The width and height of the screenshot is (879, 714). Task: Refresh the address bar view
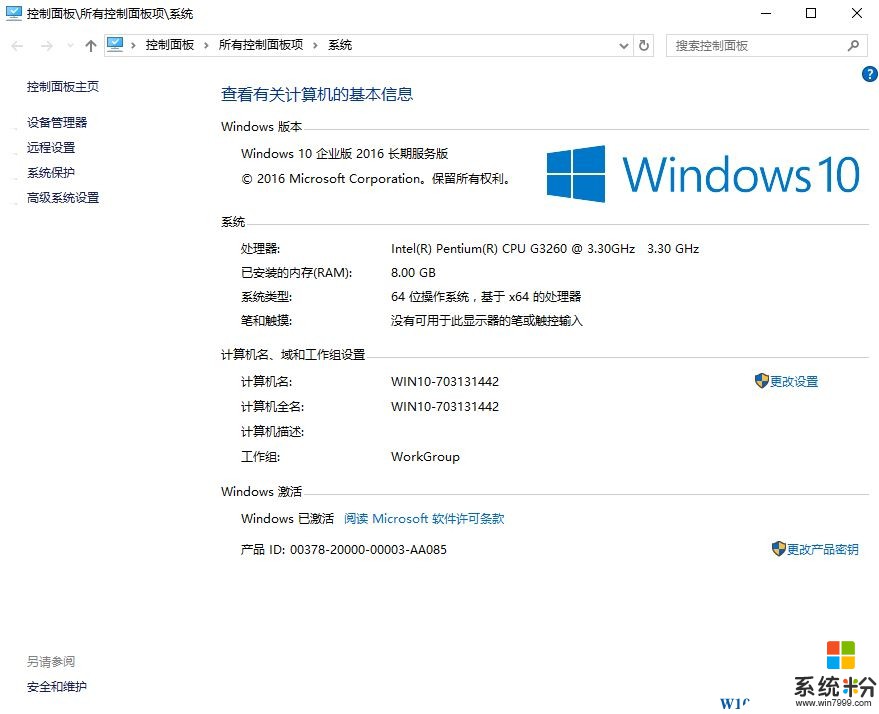point(644,45)
